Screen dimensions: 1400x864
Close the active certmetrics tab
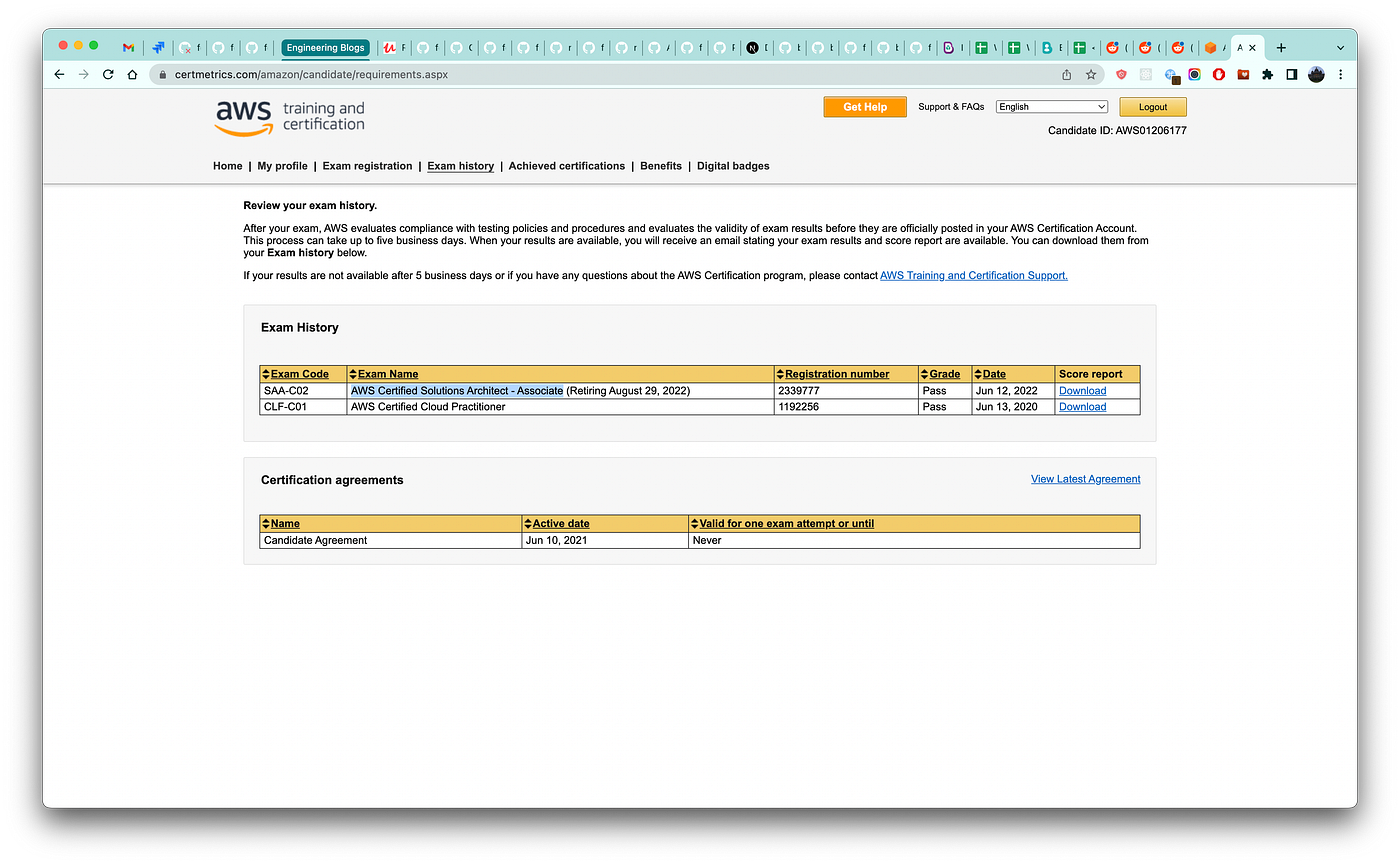[x=1252, y=47]
